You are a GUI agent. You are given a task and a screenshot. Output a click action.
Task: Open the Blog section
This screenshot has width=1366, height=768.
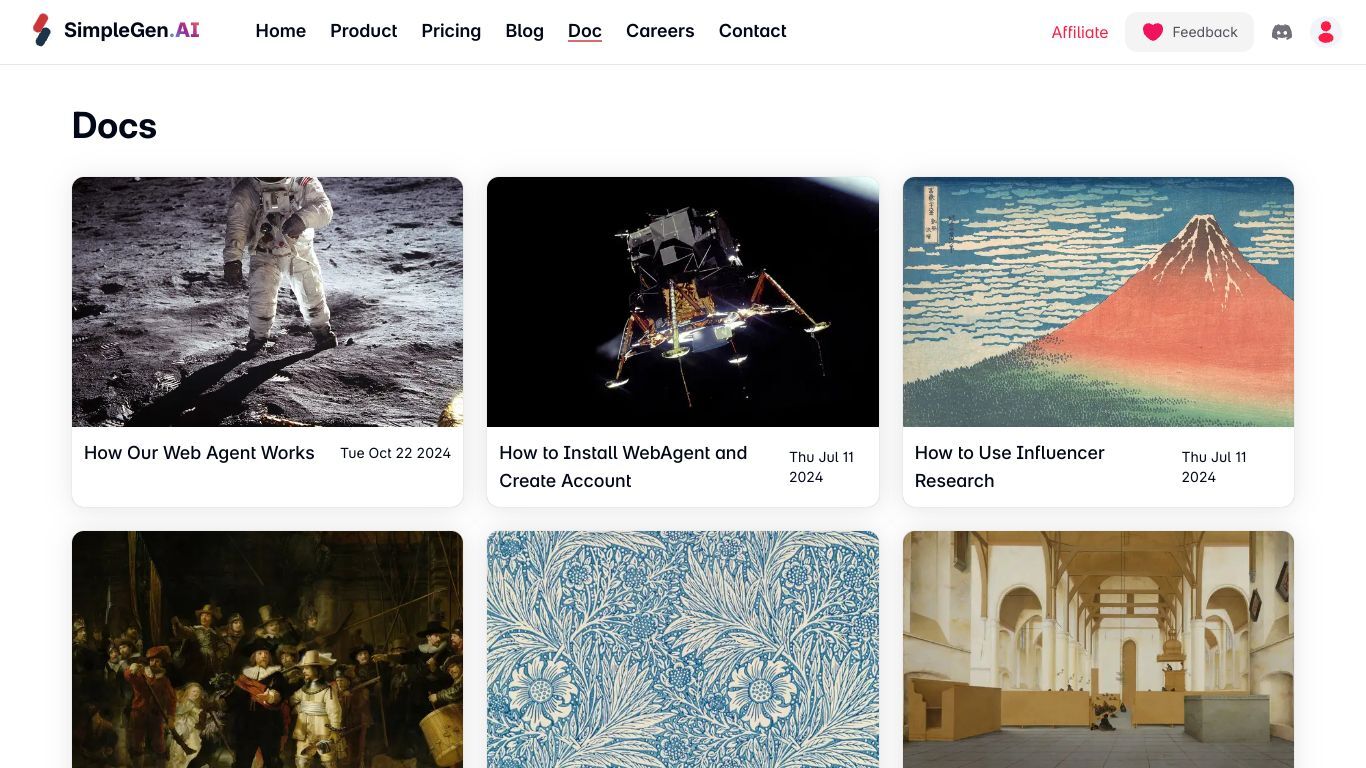(x=525, y=31)
